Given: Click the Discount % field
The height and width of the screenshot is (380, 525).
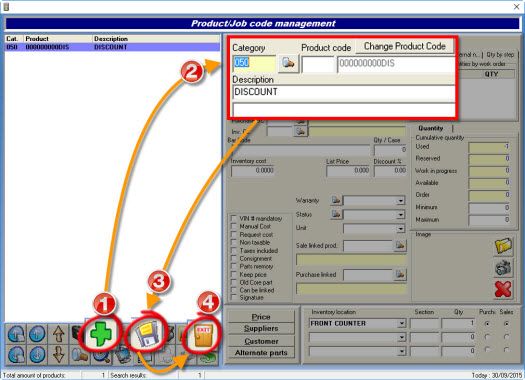Looking at the screenshot, I should pos(390,171).
